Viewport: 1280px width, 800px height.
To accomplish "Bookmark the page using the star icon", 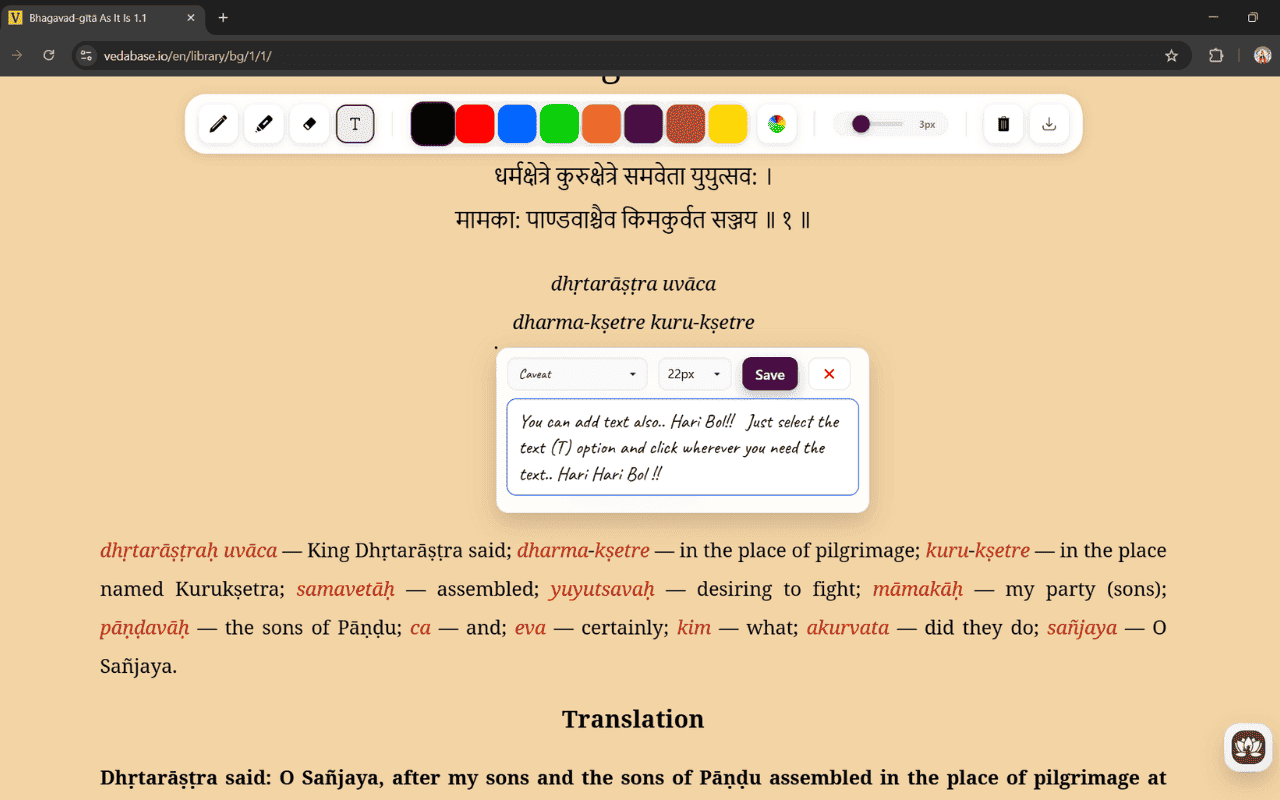I will [1171, 55].
